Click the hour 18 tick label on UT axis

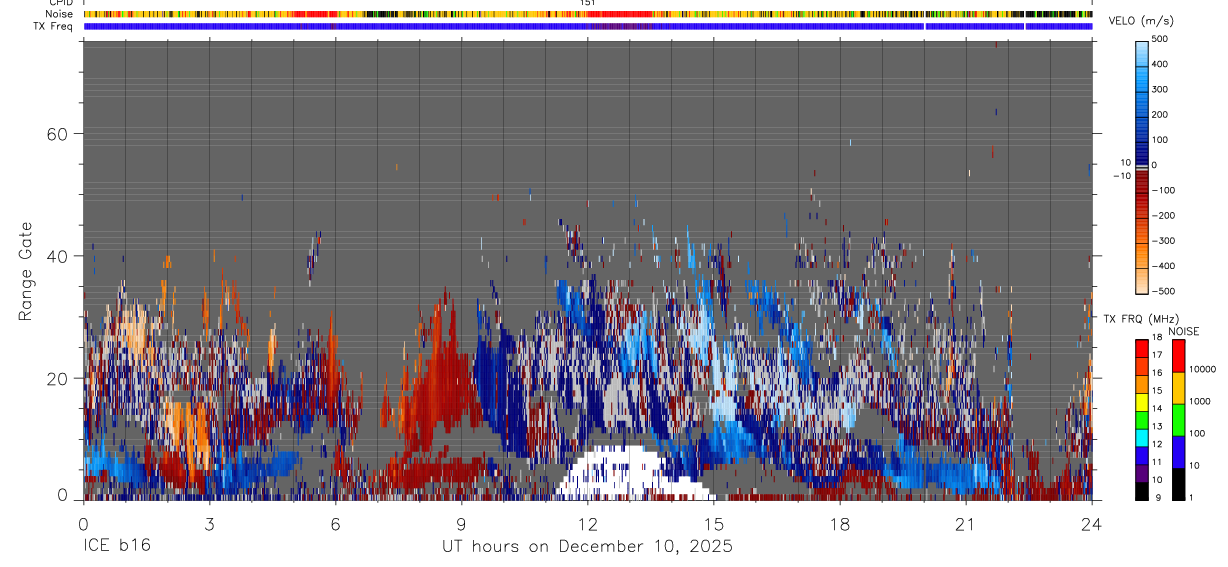coord(840,523)
